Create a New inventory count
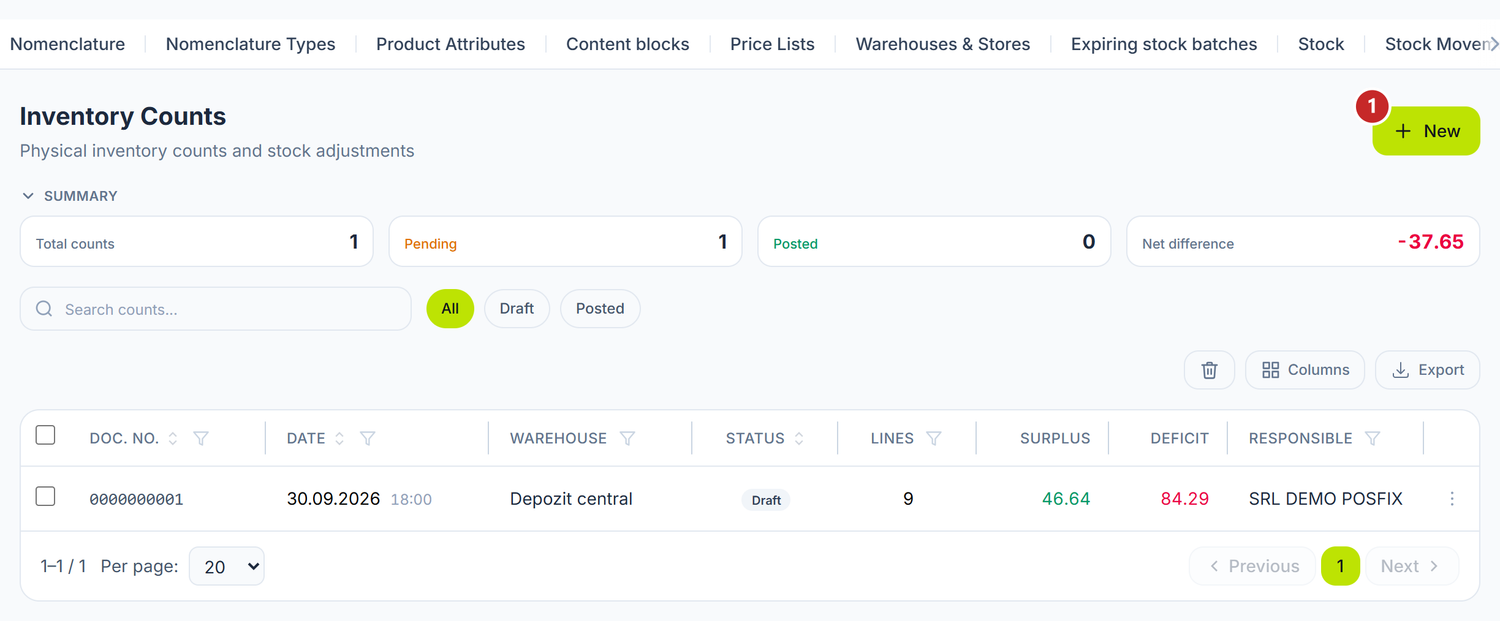1500x621 pixels. 1426,131
